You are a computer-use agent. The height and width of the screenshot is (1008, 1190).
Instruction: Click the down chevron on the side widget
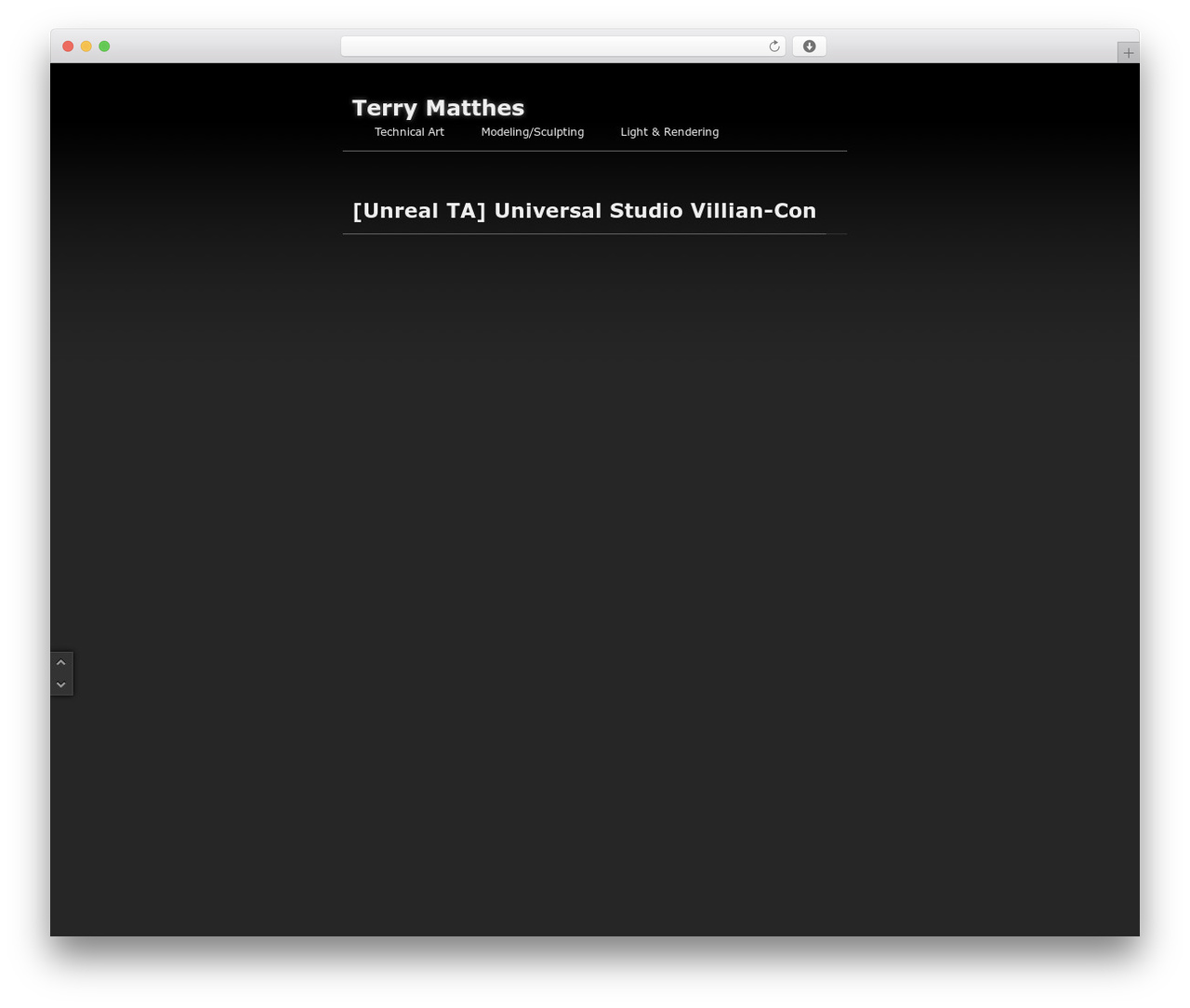[61, 684]
